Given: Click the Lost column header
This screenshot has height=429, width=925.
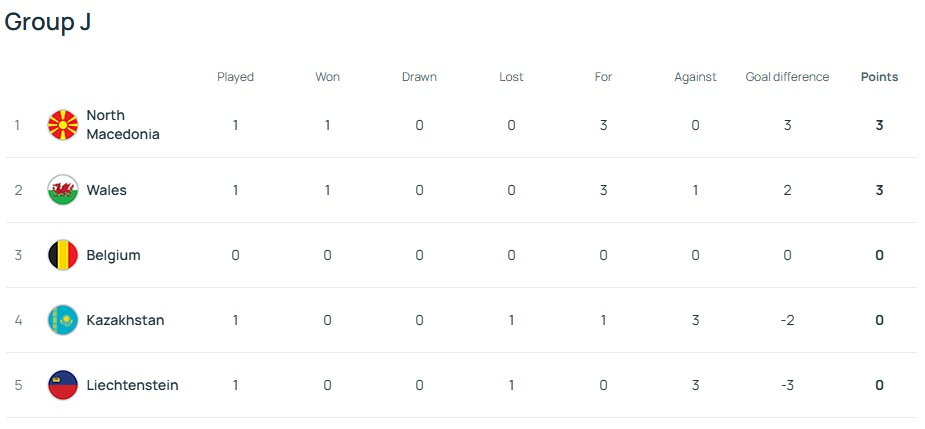Looking at the screenshot, I should coord(511,77).
